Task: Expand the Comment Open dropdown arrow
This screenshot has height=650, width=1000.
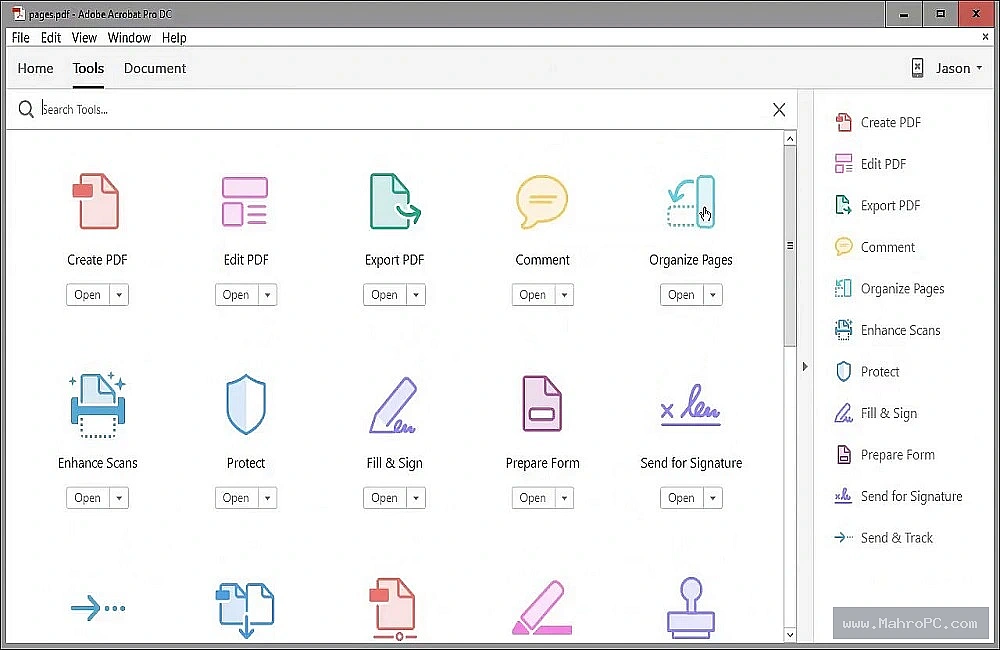Action: click(x=564, y=295)
